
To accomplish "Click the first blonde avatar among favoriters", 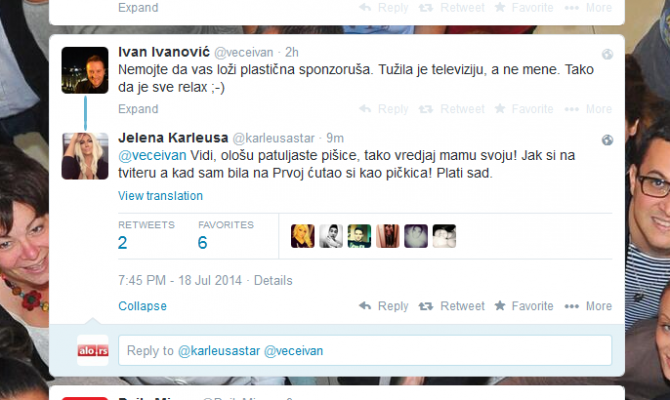I will coord(303,236).
